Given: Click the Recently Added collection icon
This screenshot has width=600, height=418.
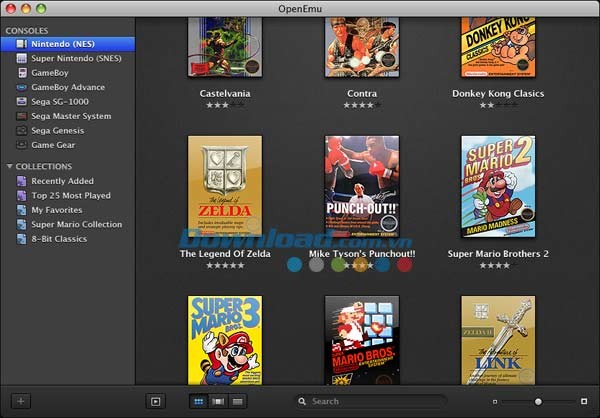Looking at the screenshot, I should click(x=21, y=181).
